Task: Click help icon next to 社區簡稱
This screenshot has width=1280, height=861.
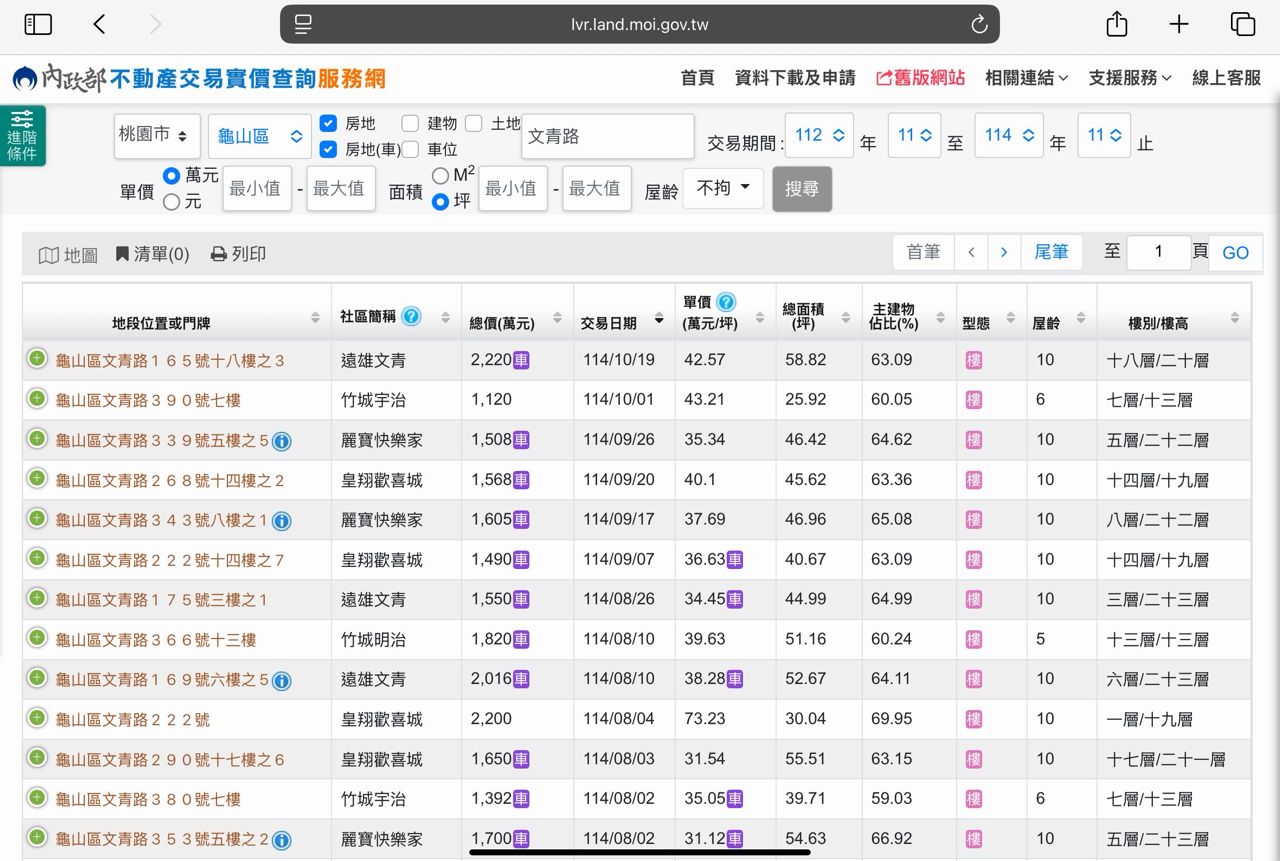Action: coord(411,317)
